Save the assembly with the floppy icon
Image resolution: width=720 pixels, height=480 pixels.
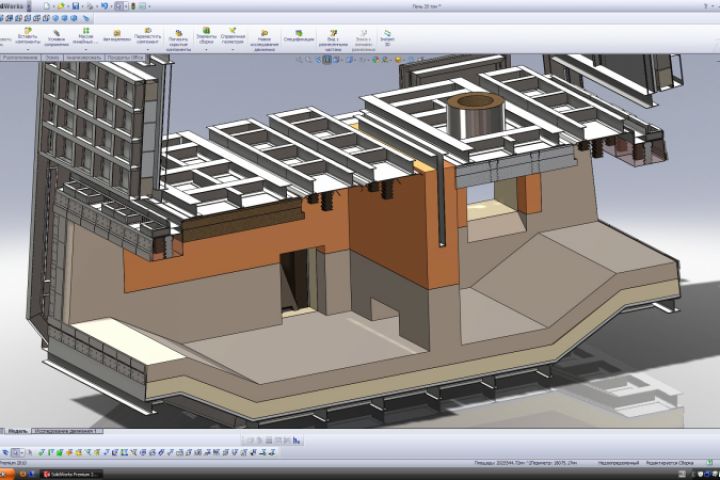(75, 6)
